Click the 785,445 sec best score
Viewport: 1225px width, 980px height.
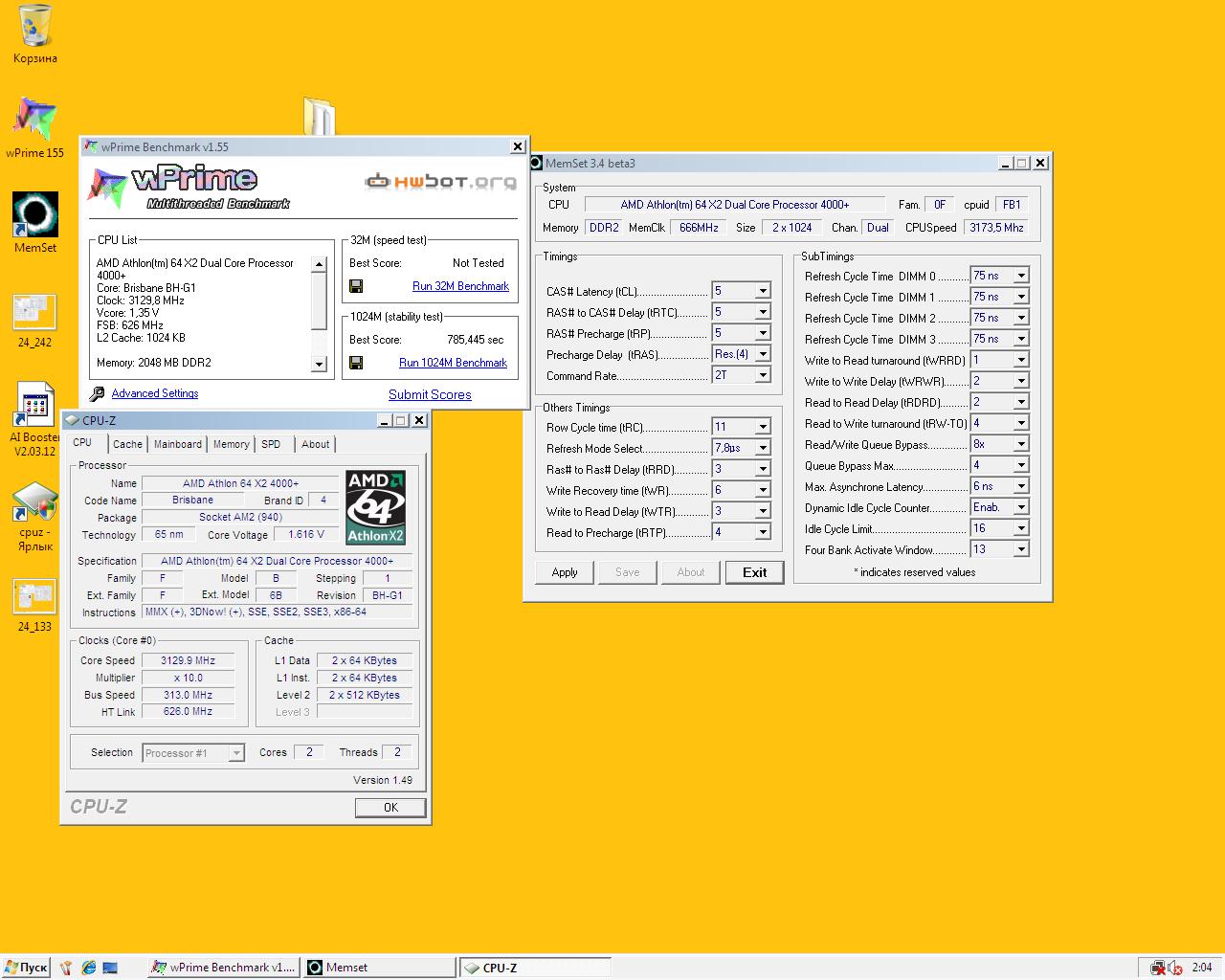tap(475, 340)
